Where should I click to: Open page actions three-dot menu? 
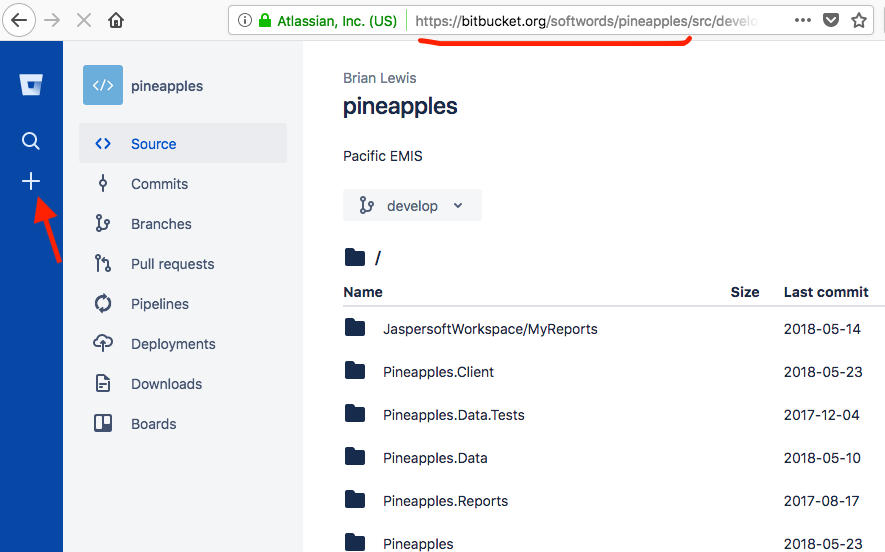pos(803,20)
